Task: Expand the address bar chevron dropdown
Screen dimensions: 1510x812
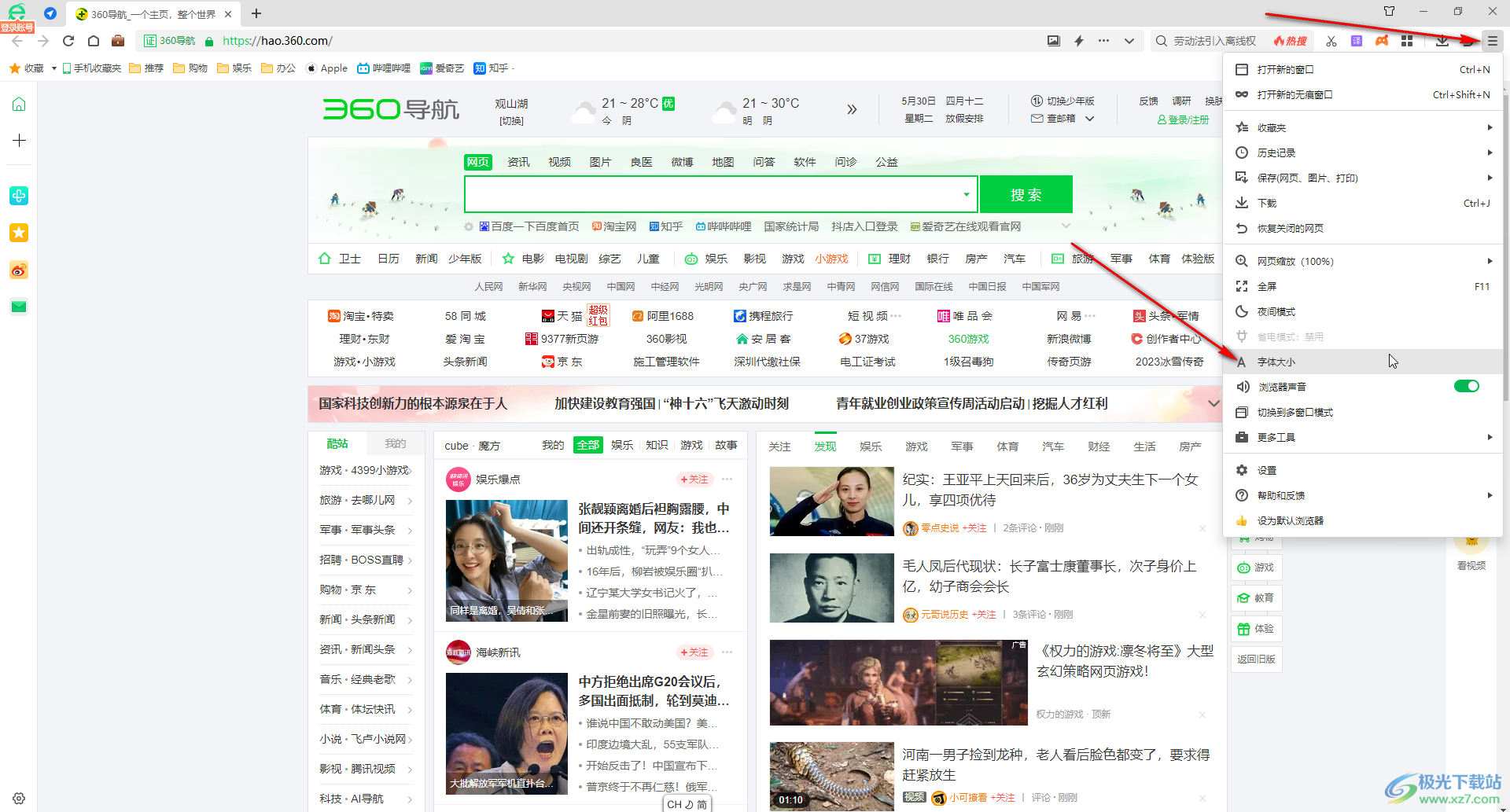Action: click(x=1129, y=41)
